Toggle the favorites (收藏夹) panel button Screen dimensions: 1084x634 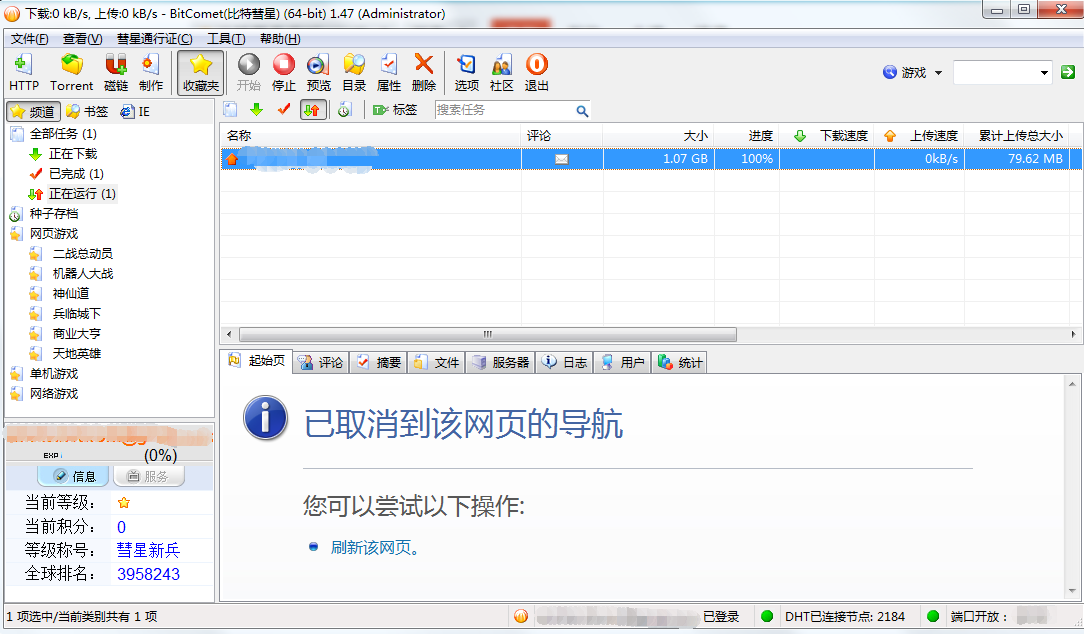201,72
